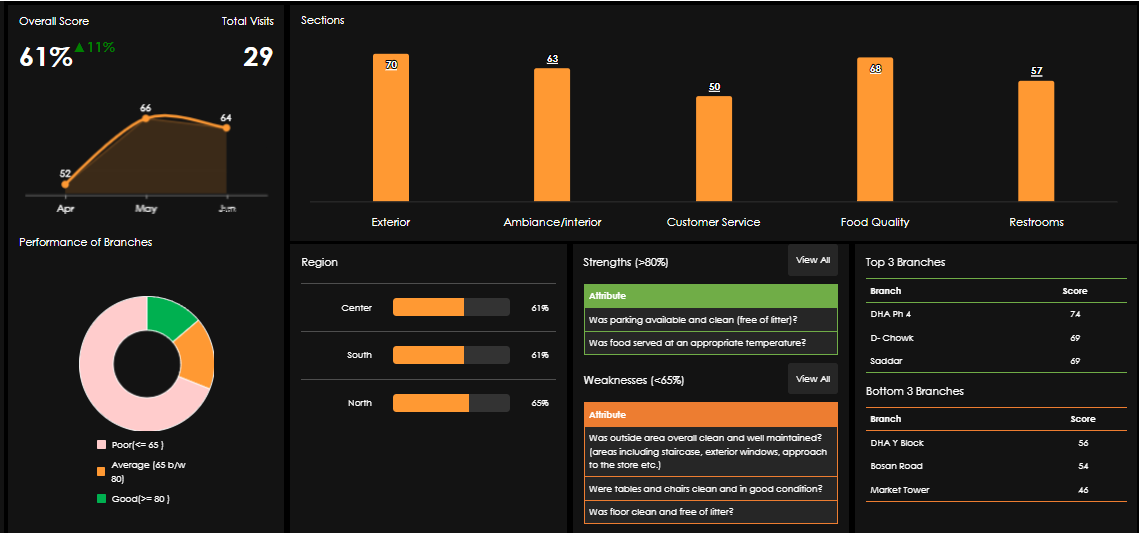This screenshot has width=1139, height=533.
Task: Click the green Good legend square
Action: 101,498
